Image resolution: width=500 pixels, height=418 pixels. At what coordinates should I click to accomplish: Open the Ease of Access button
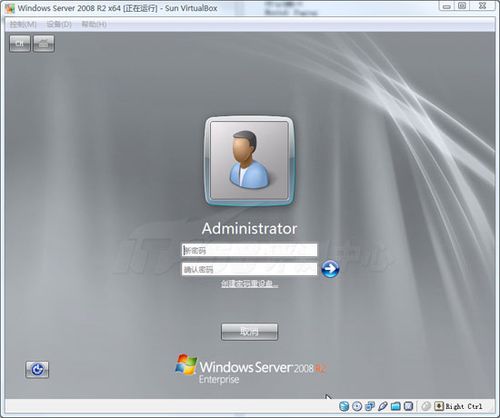tap(37, 370)
